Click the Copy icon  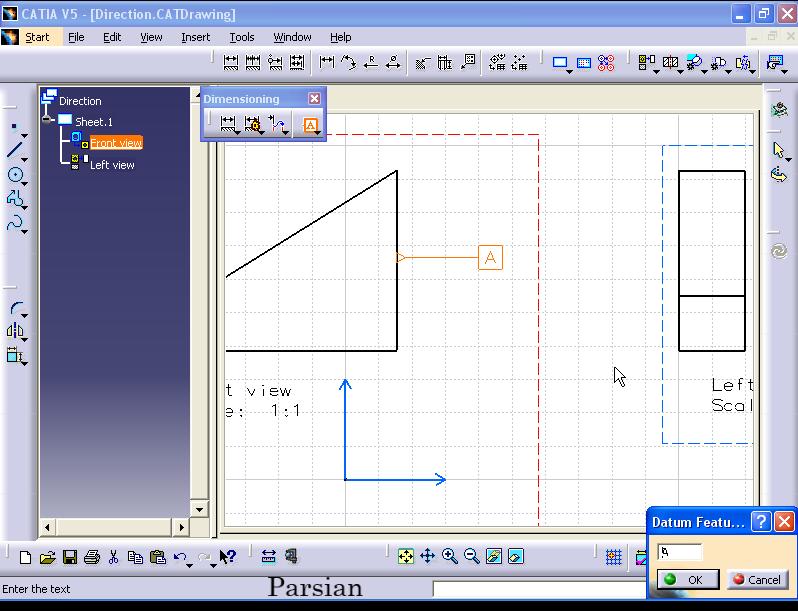(x=135, y=558)
